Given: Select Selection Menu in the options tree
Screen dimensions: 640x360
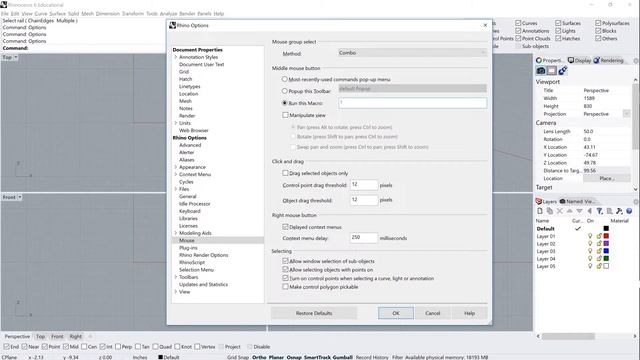Looking at the screenshot, I should coord(196,270).
